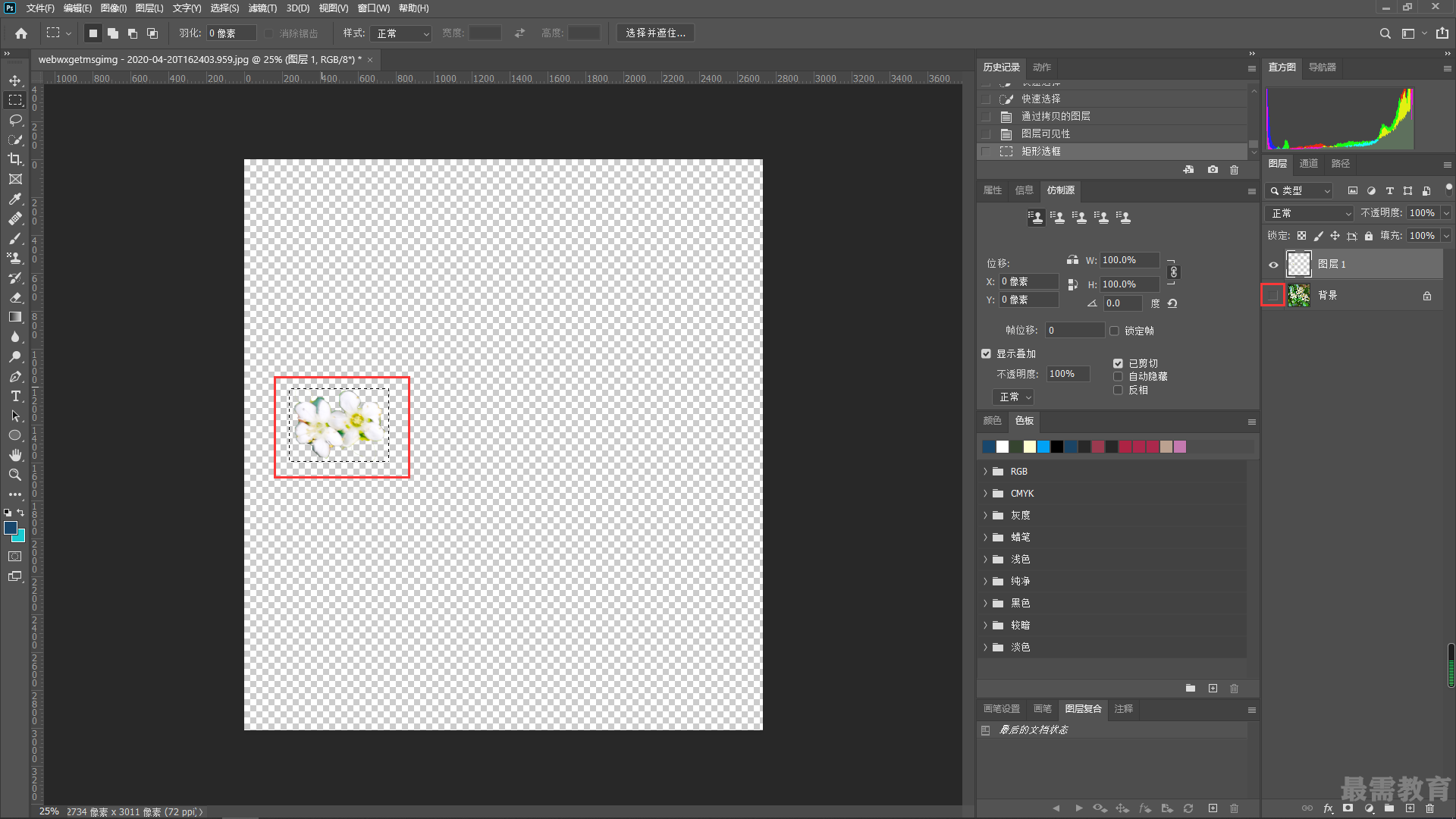Viewport: 1456px width, 819px height.
Task: Check the 锁定帧 checkbox
Action: click(x=1114, y=331)
